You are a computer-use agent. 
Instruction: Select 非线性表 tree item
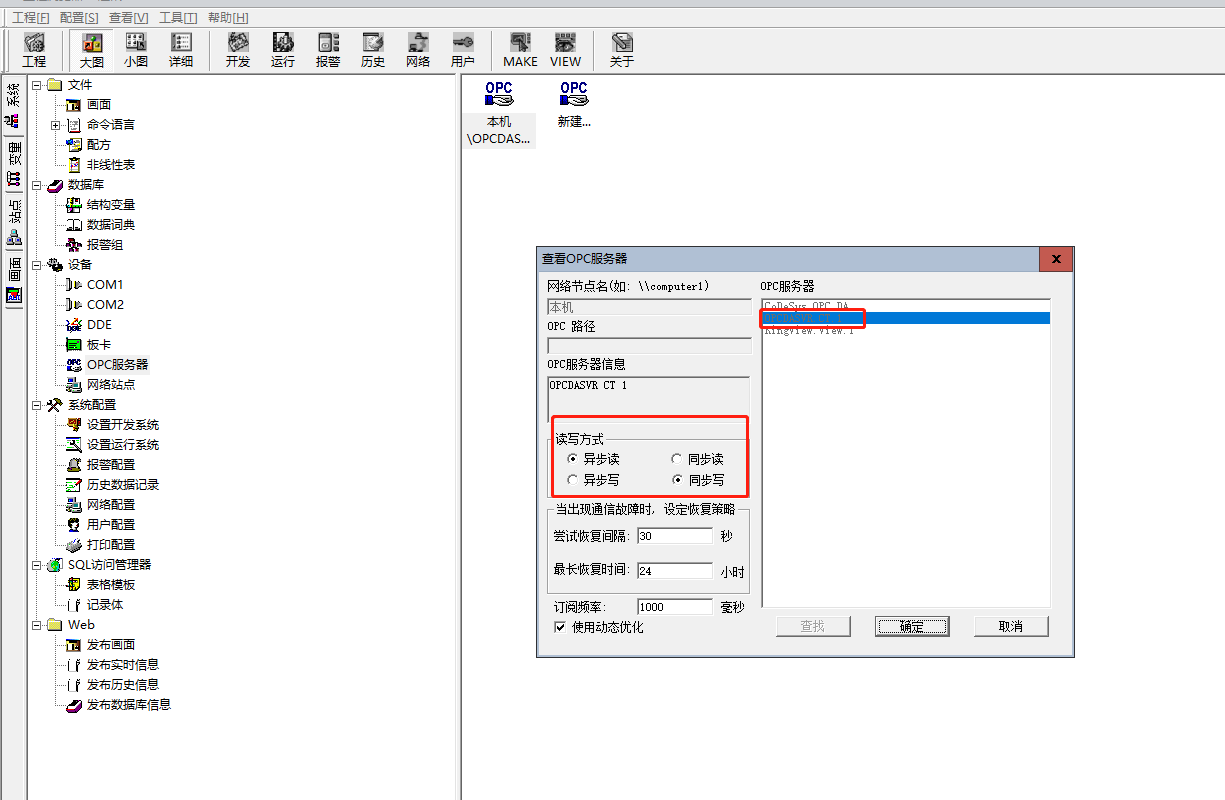[110, 164]
